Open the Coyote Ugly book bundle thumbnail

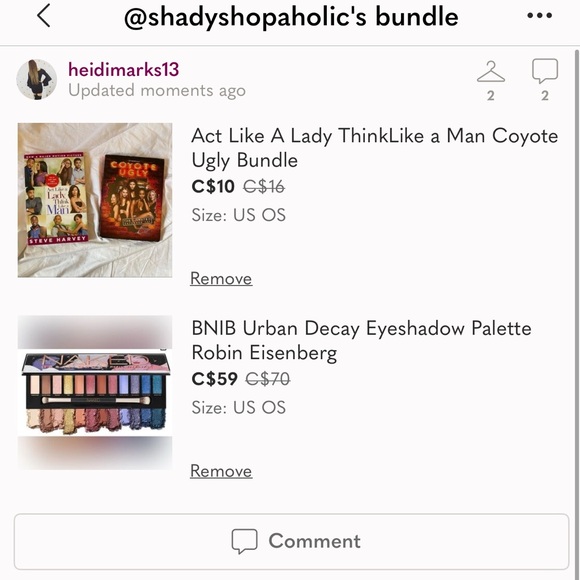(x=95, y=200)
